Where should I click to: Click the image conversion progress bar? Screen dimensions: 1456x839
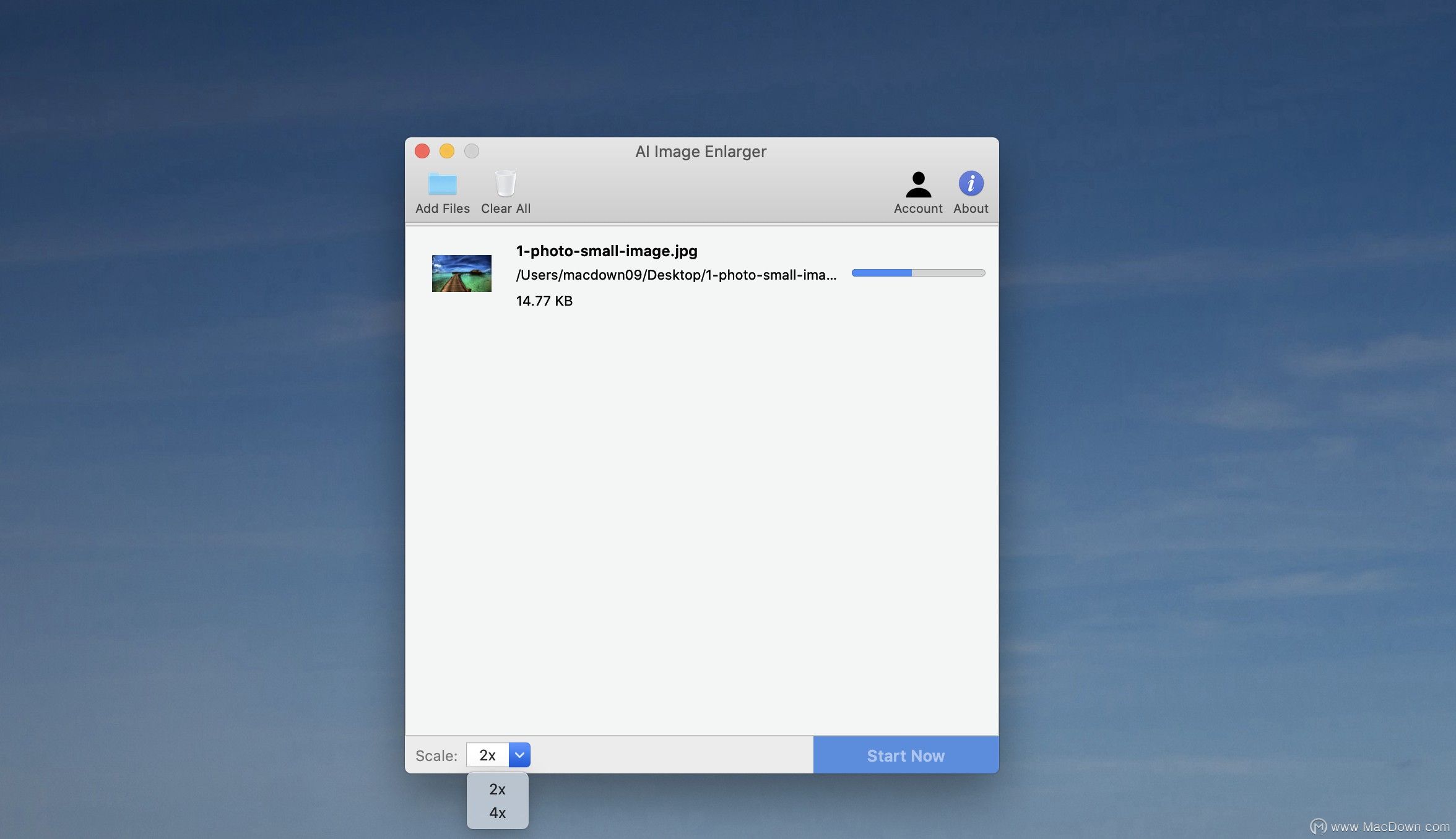coord(918,273)
